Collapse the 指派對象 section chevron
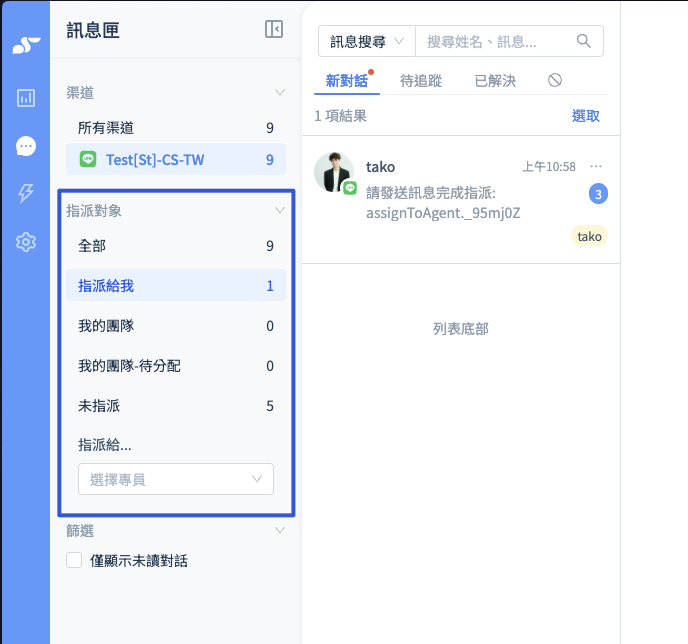 pos(280,210)
